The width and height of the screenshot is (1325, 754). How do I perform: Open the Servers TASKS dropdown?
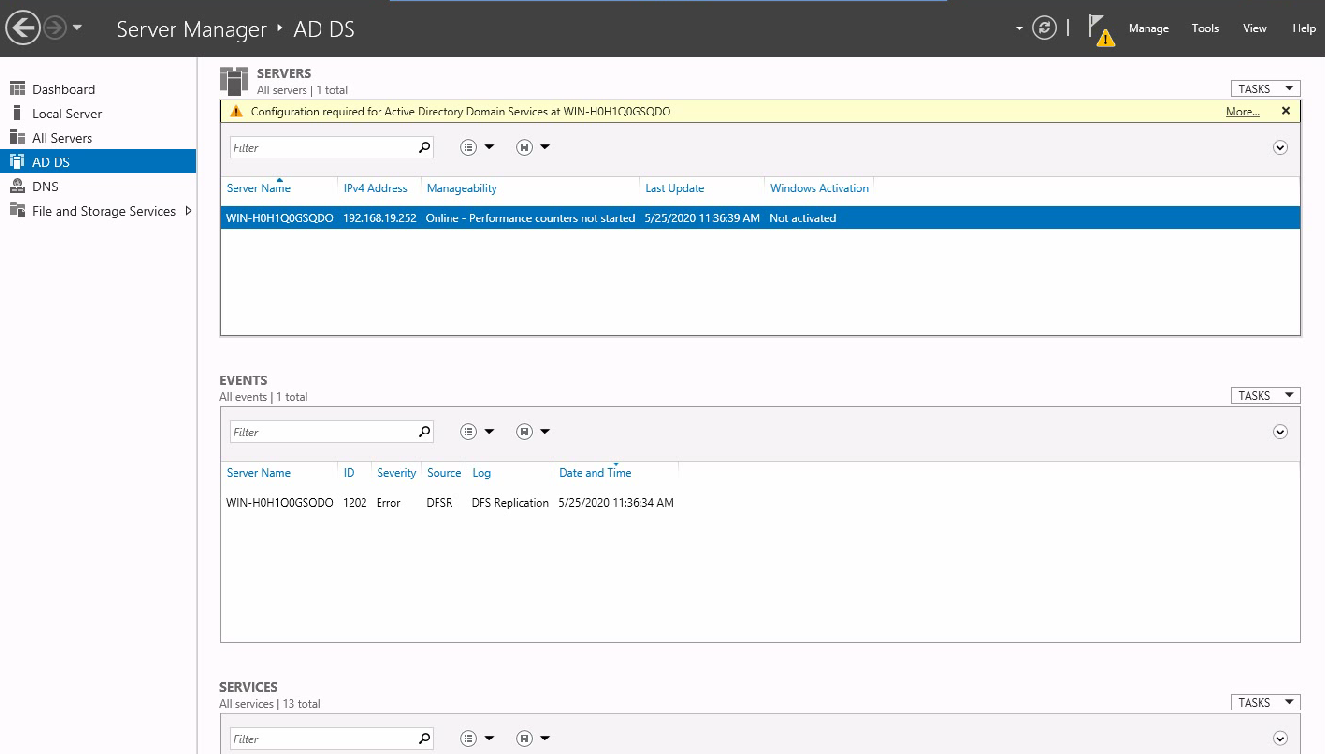click(x=1265, y=89)
